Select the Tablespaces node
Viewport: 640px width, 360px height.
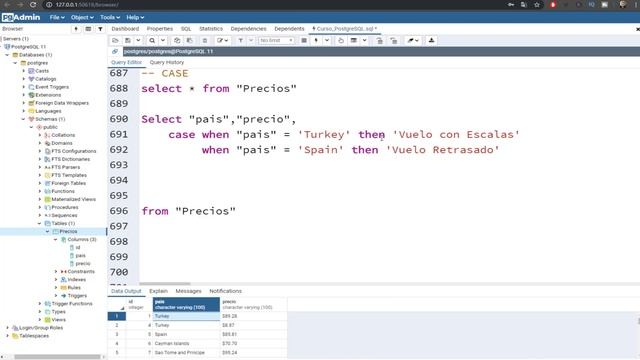(x=33, y=336)
